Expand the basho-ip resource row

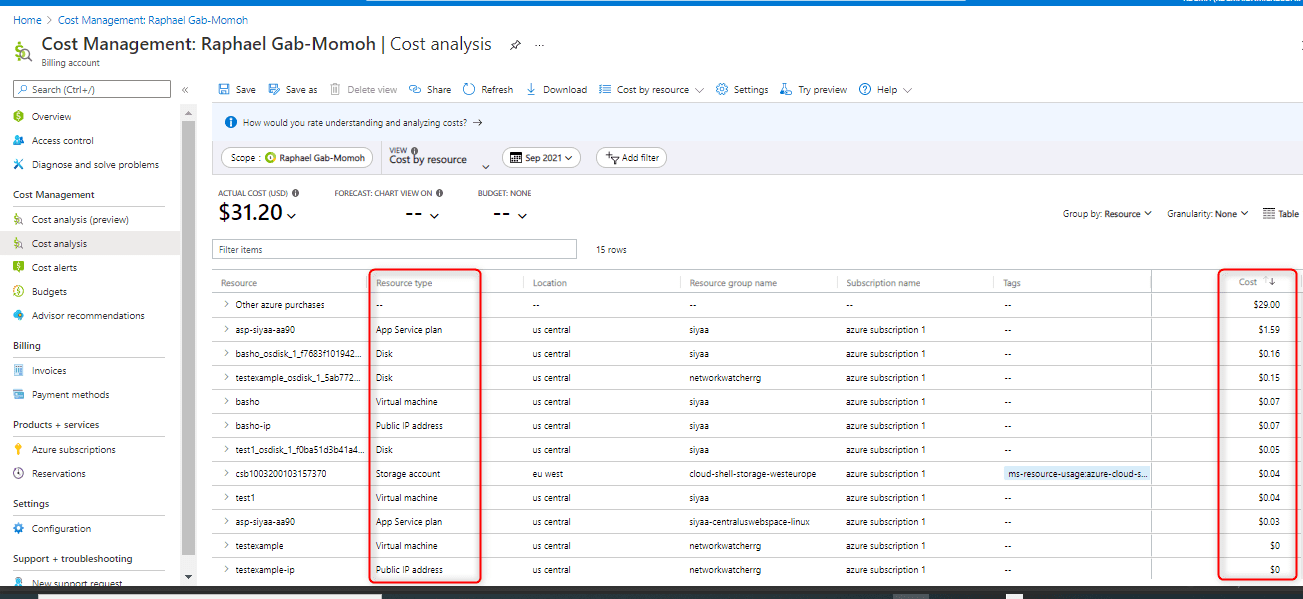(x=227, y=425)
